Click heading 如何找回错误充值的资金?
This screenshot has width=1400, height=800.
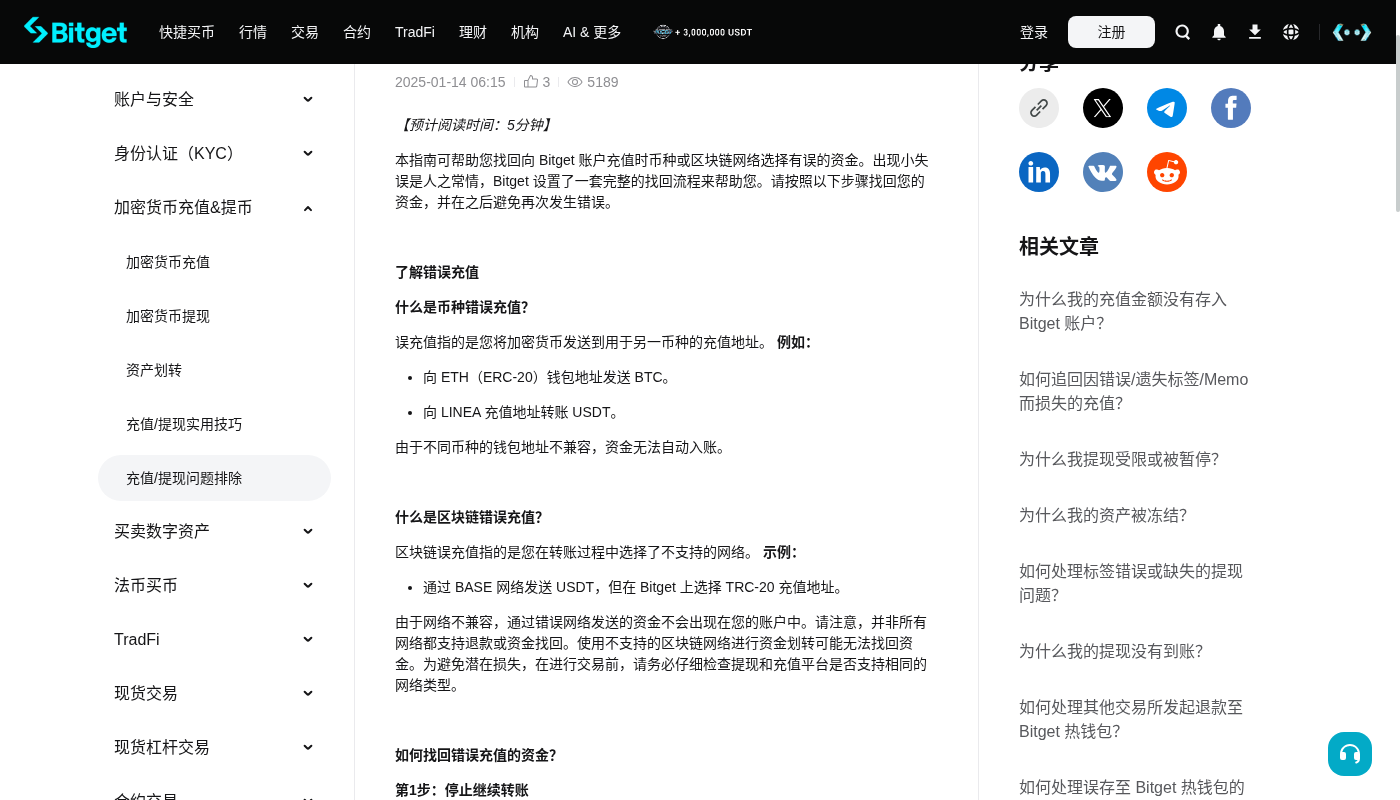pyautogui.click(x=475, y=755)
